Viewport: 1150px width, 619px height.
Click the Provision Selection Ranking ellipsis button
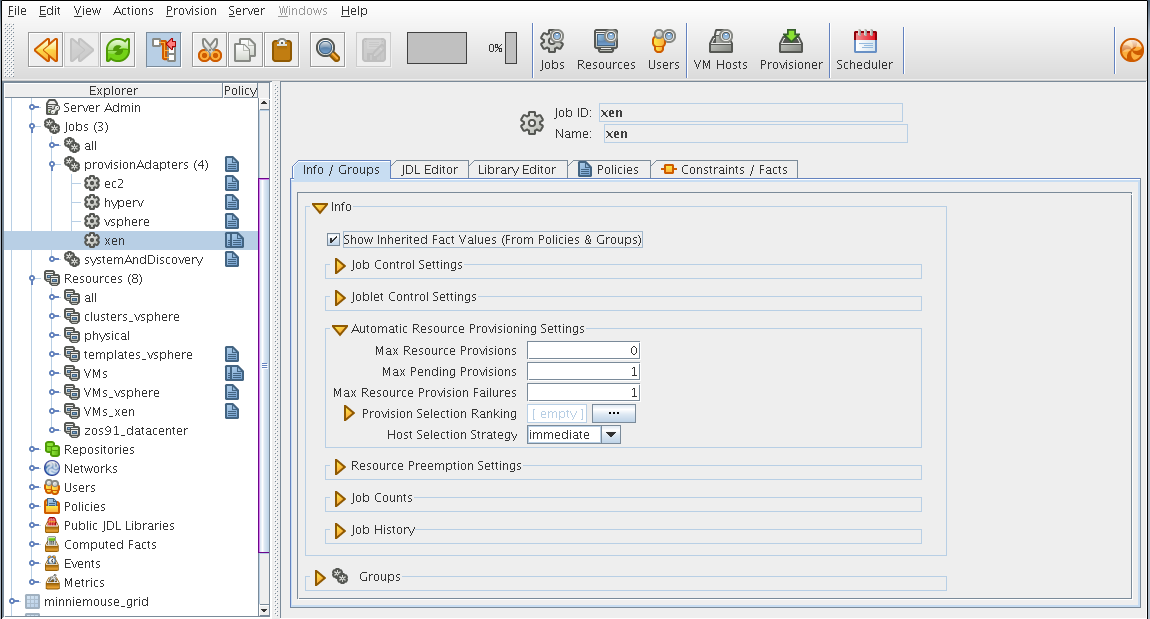click(x=614, y=414)
